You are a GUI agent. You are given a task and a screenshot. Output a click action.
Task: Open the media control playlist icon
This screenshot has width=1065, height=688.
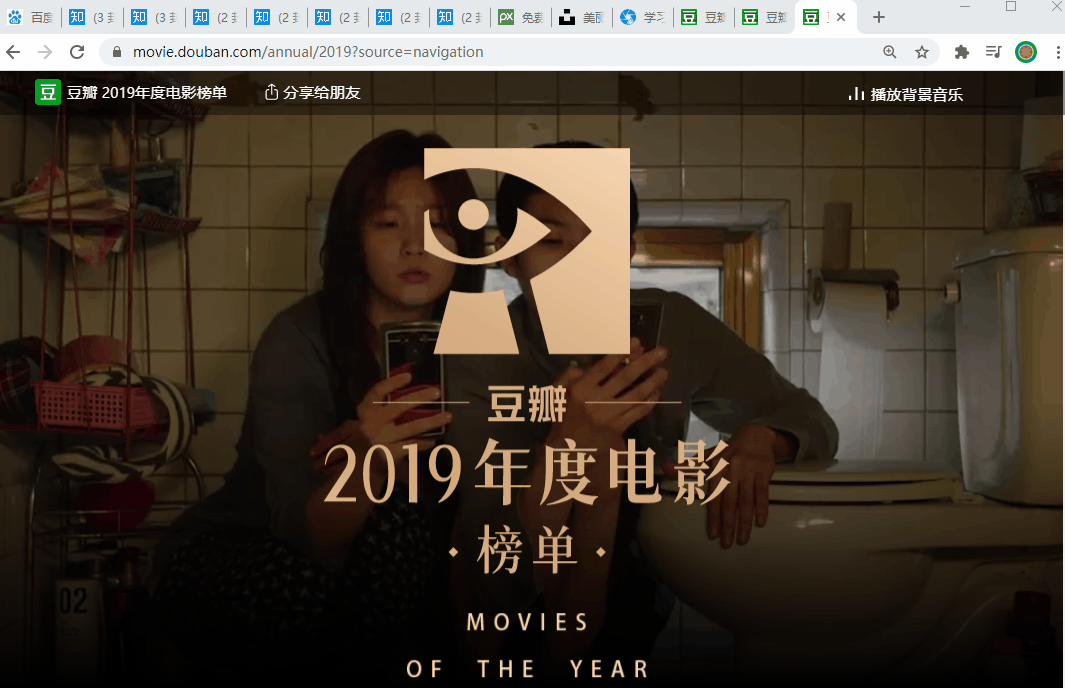994,52
